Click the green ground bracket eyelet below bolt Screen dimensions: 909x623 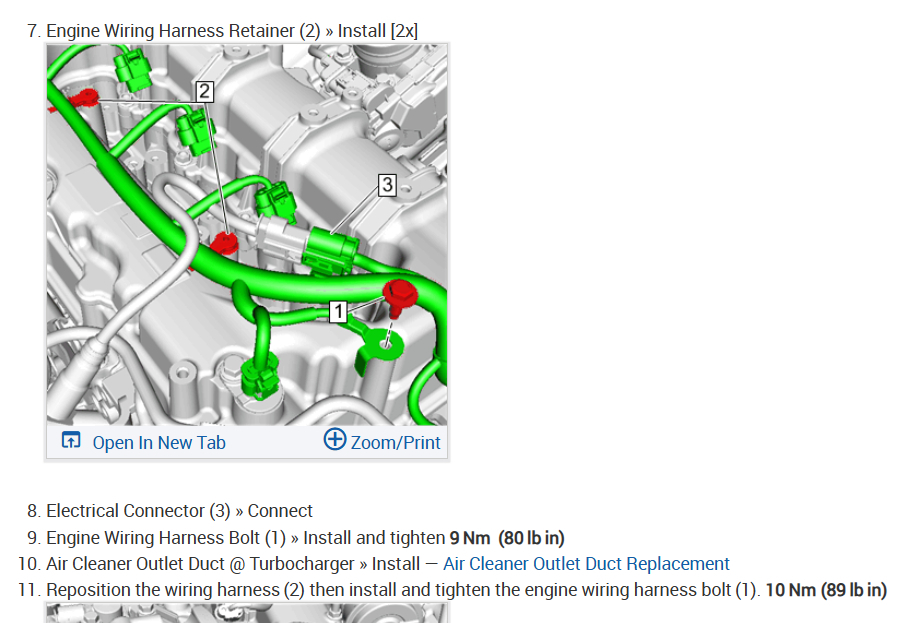pyautogui.click(x=377, y=346)
